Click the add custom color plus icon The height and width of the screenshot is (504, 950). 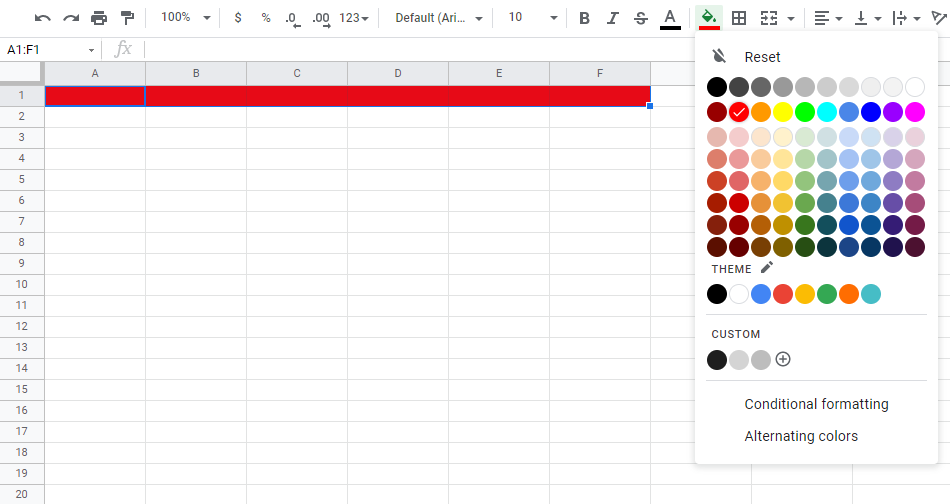783,359
